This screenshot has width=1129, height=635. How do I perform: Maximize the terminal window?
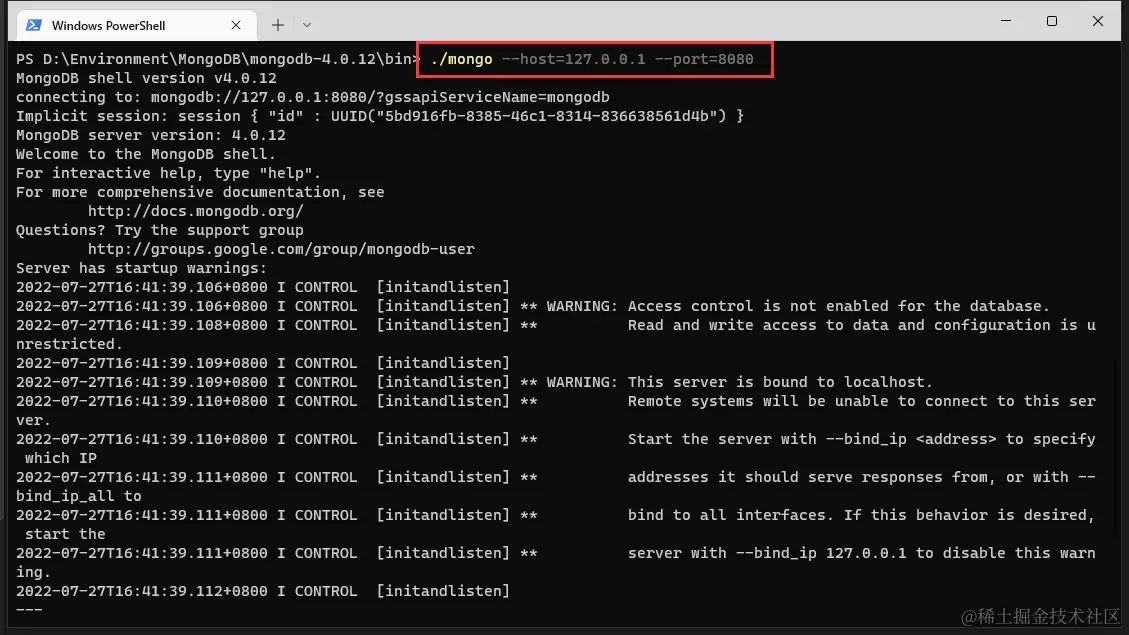[x=1052, y=21]
